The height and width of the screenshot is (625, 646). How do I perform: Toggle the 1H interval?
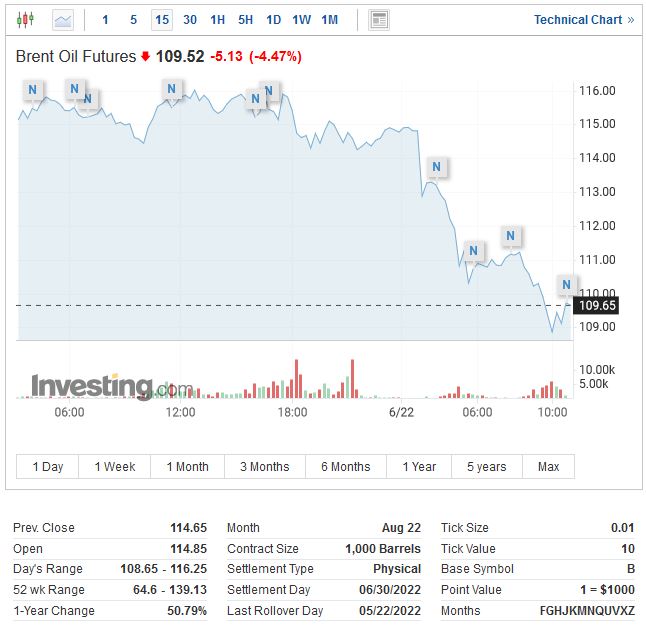[217, 20]
